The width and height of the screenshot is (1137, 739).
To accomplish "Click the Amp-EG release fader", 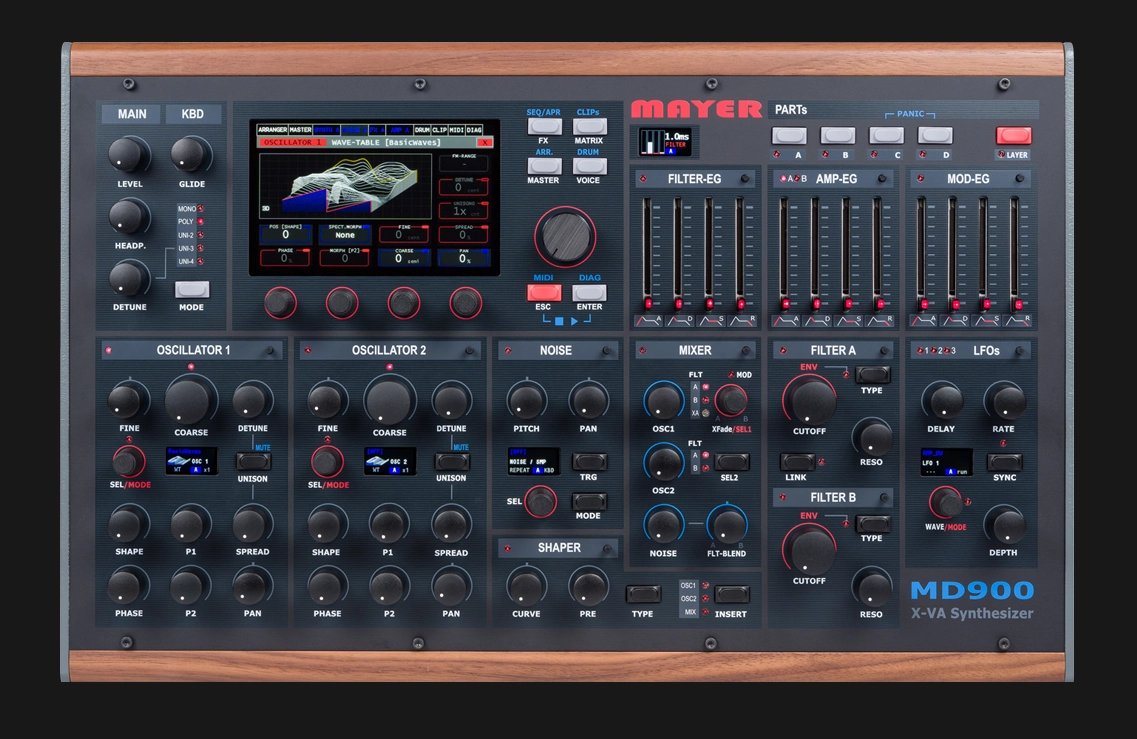I will (x=879, y=254).
